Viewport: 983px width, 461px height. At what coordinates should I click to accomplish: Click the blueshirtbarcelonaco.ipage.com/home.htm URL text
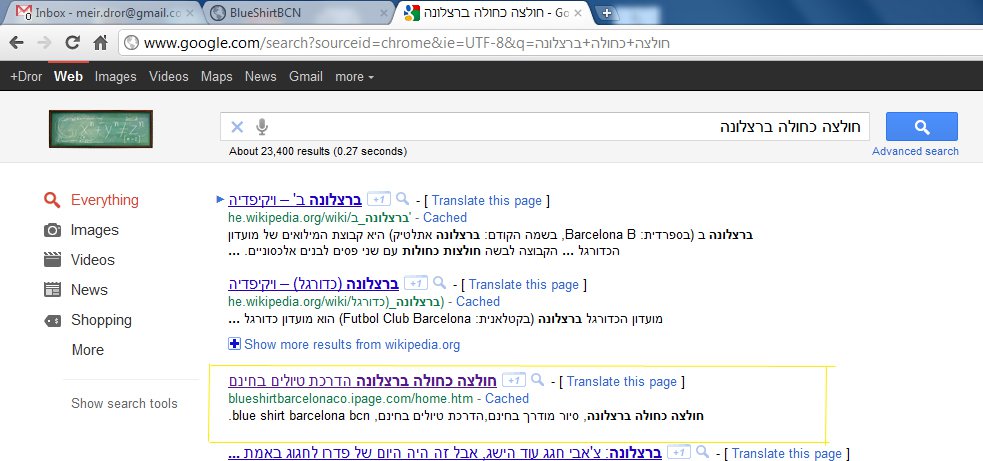point(350,398)
